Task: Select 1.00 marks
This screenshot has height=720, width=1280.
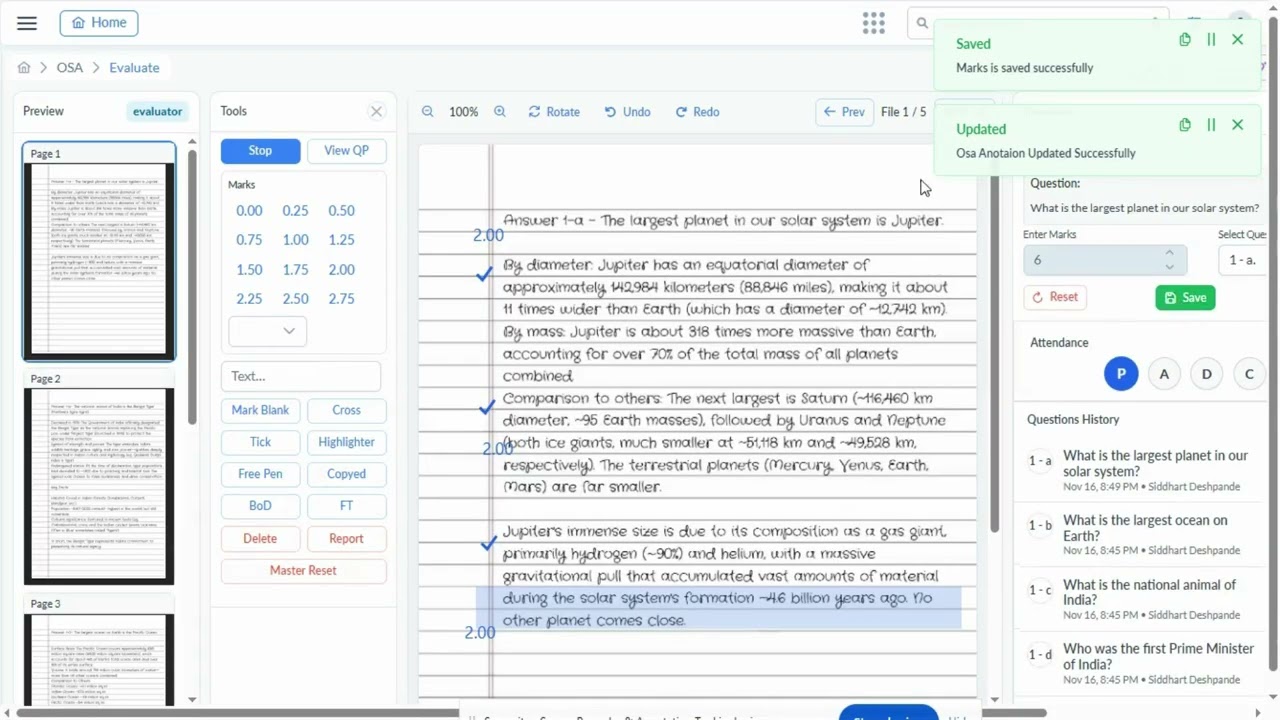Action: point(295,240)
